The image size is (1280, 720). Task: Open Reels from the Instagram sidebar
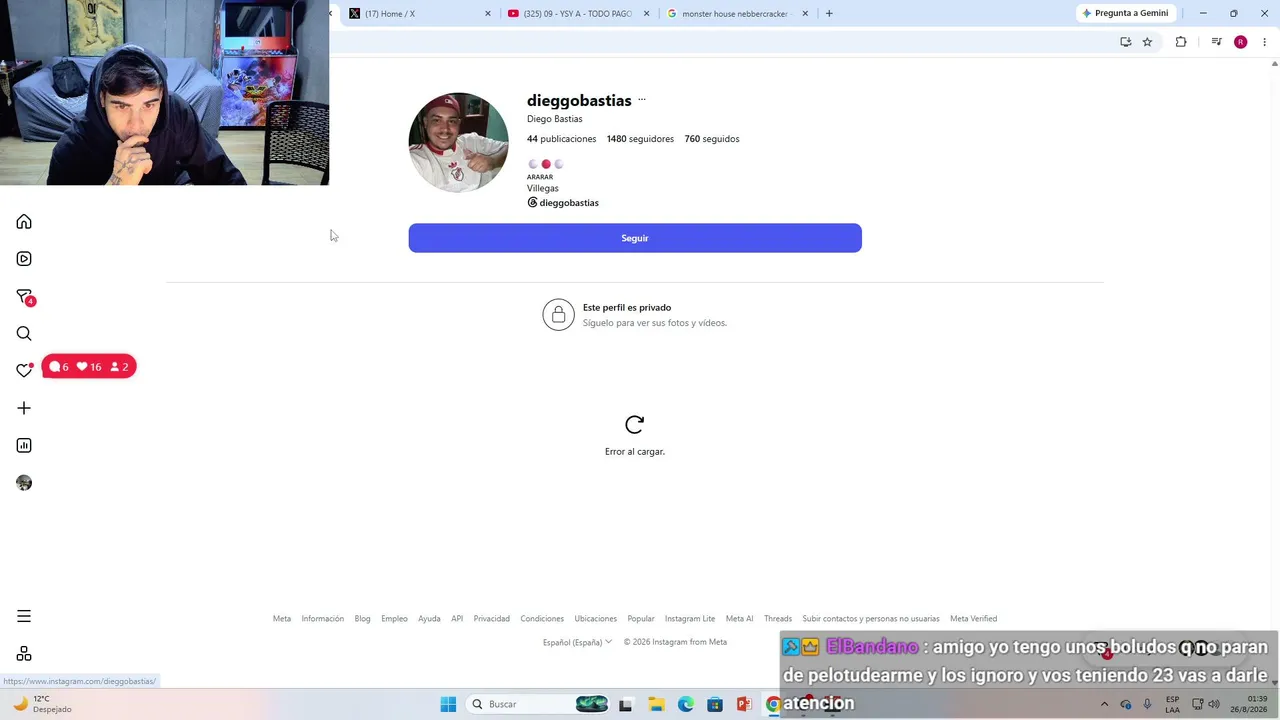point(24,259)
